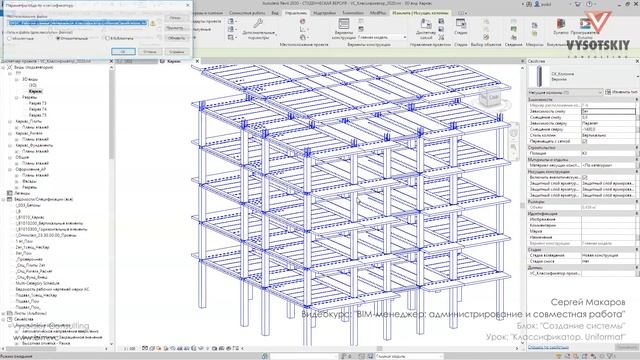The image size is (640, 360).
Task: Select Легенды in project browser
Action: [22, 193]
